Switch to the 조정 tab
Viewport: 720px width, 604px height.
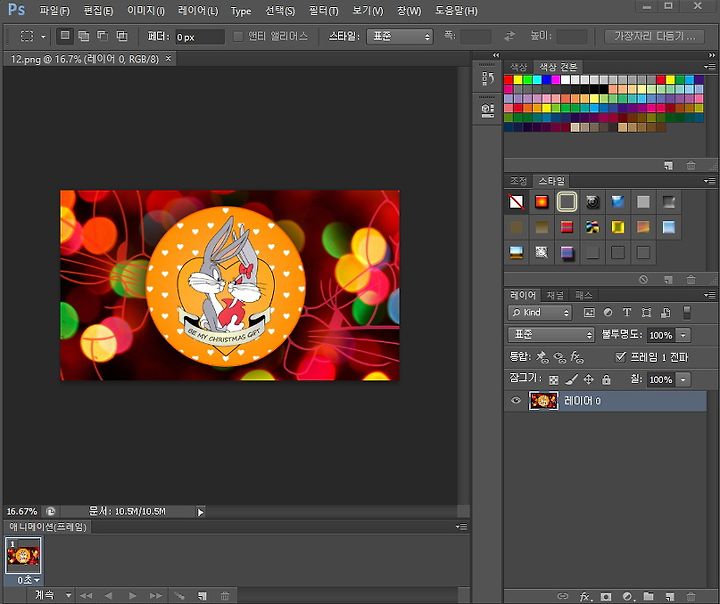tap(518, 181)
